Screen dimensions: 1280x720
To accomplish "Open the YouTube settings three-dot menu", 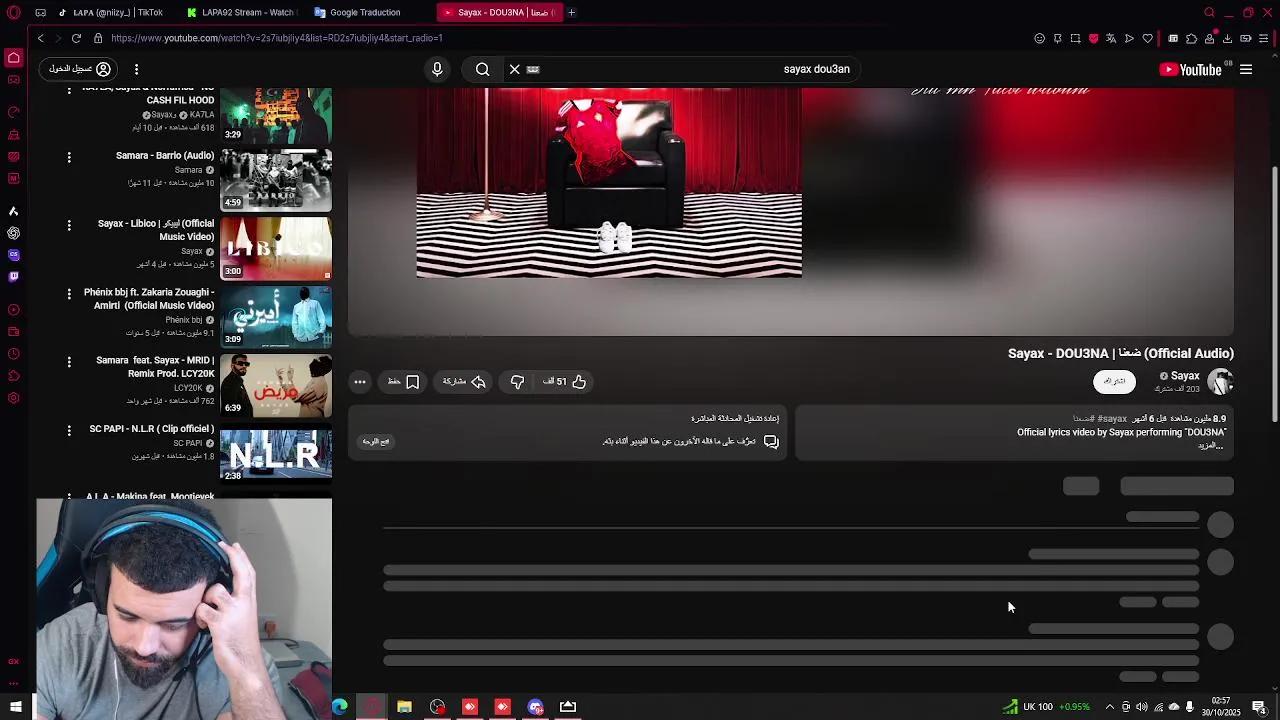I will (x=136, y=69).
